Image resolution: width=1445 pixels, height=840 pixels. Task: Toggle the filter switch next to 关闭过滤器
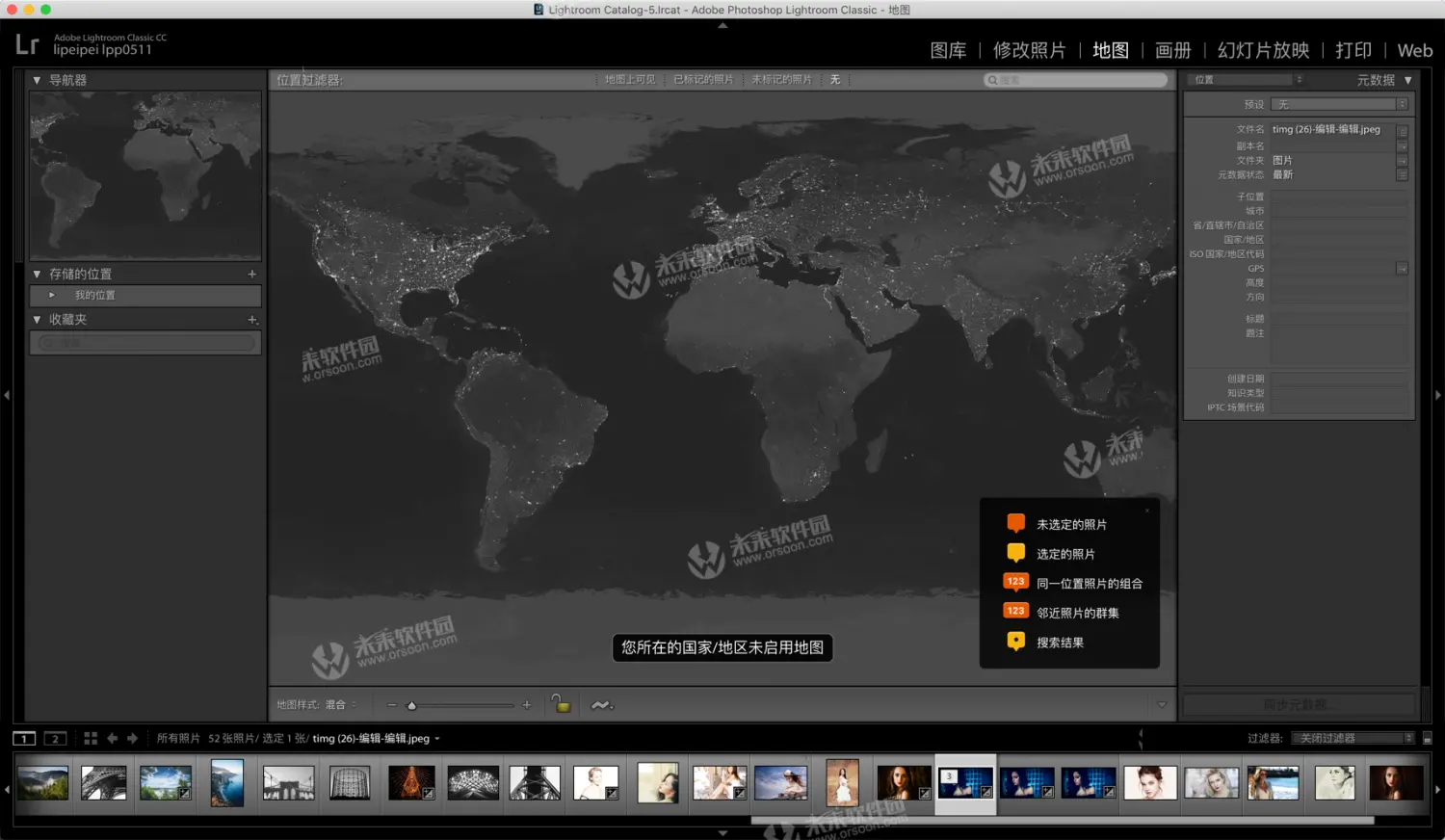1428,738
